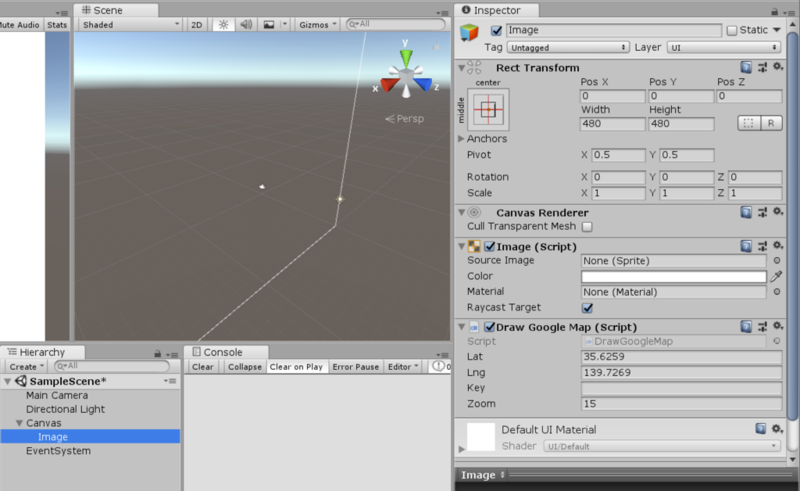
Task: Click the white Color swatch field
Action: (673, 277)
